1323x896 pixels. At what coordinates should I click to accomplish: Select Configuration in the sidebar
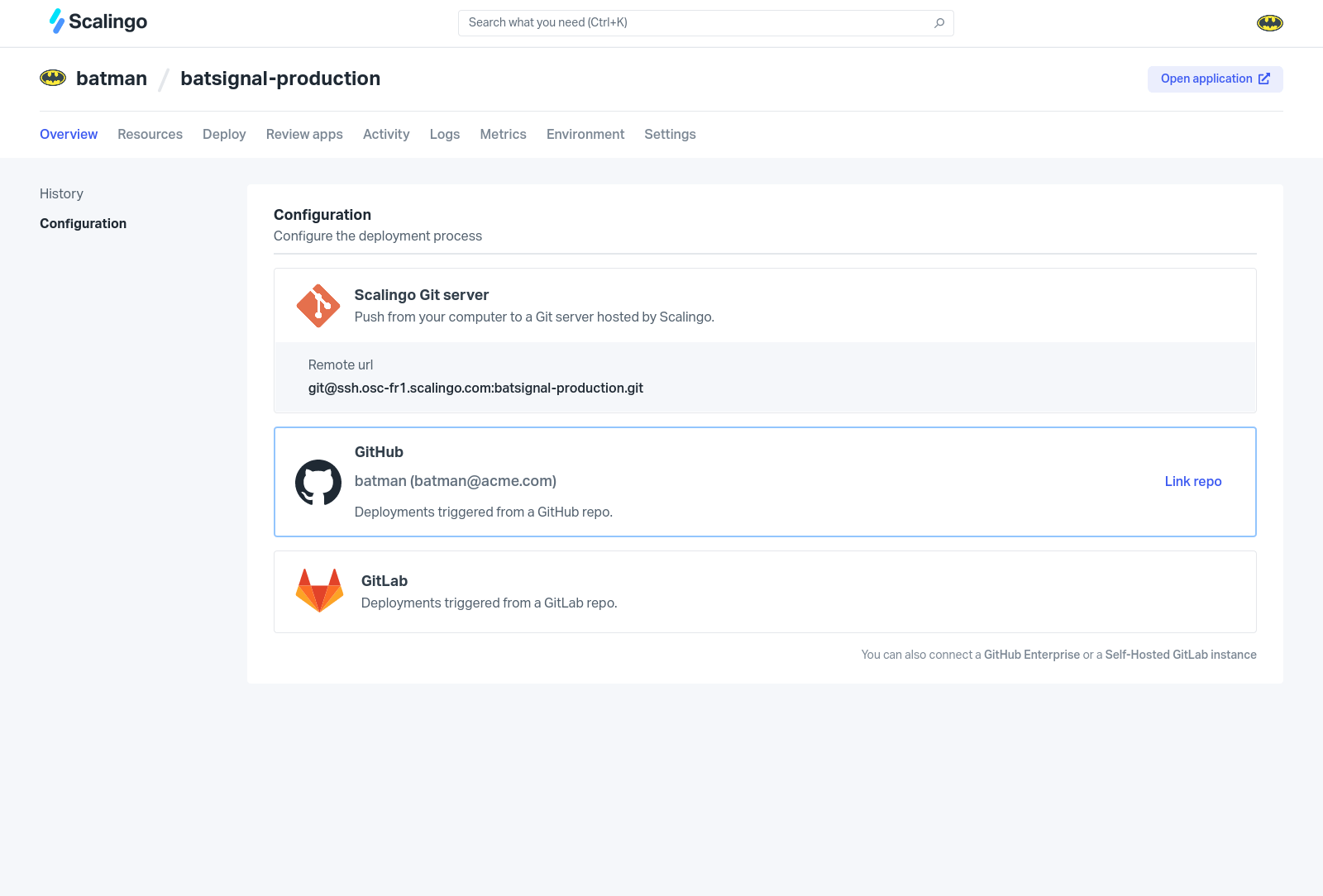click(x=83, y=223)
